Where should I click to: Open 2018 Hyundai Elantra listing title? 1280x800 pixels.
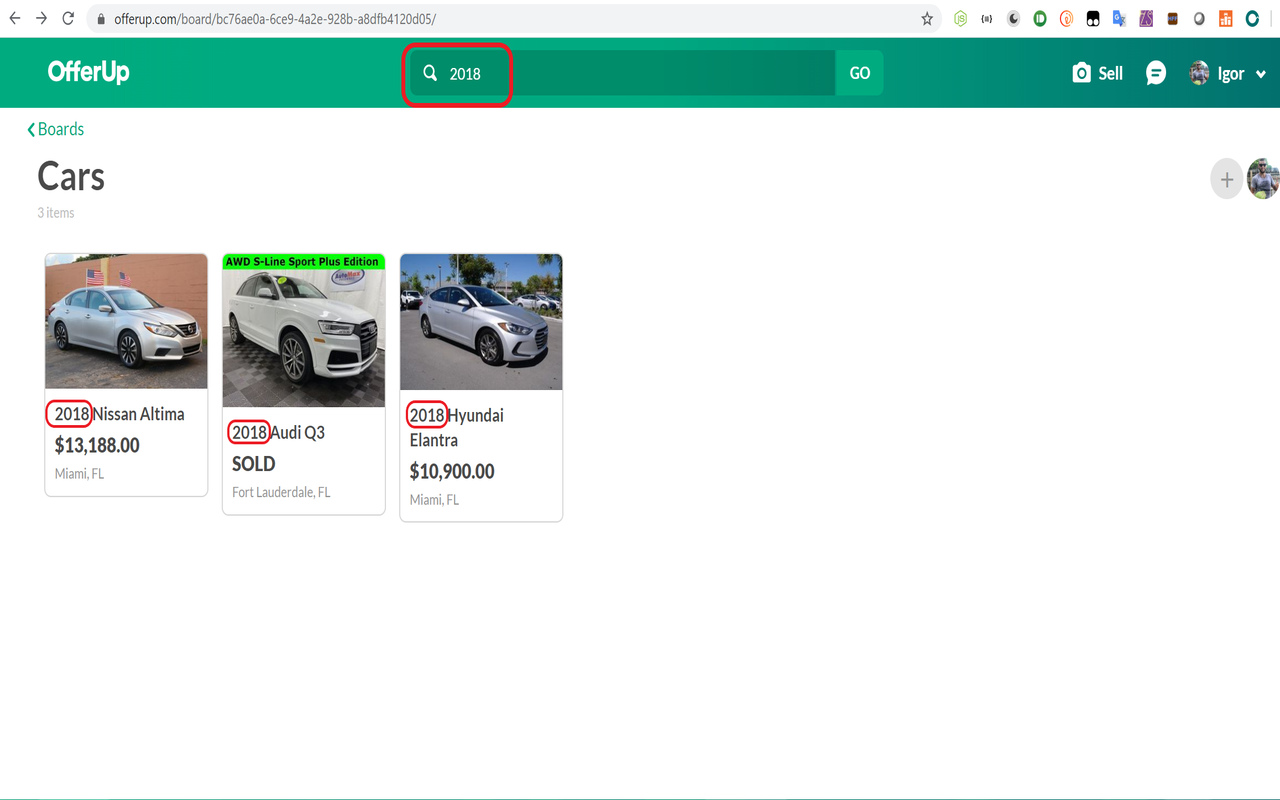(x=457, y=427)
